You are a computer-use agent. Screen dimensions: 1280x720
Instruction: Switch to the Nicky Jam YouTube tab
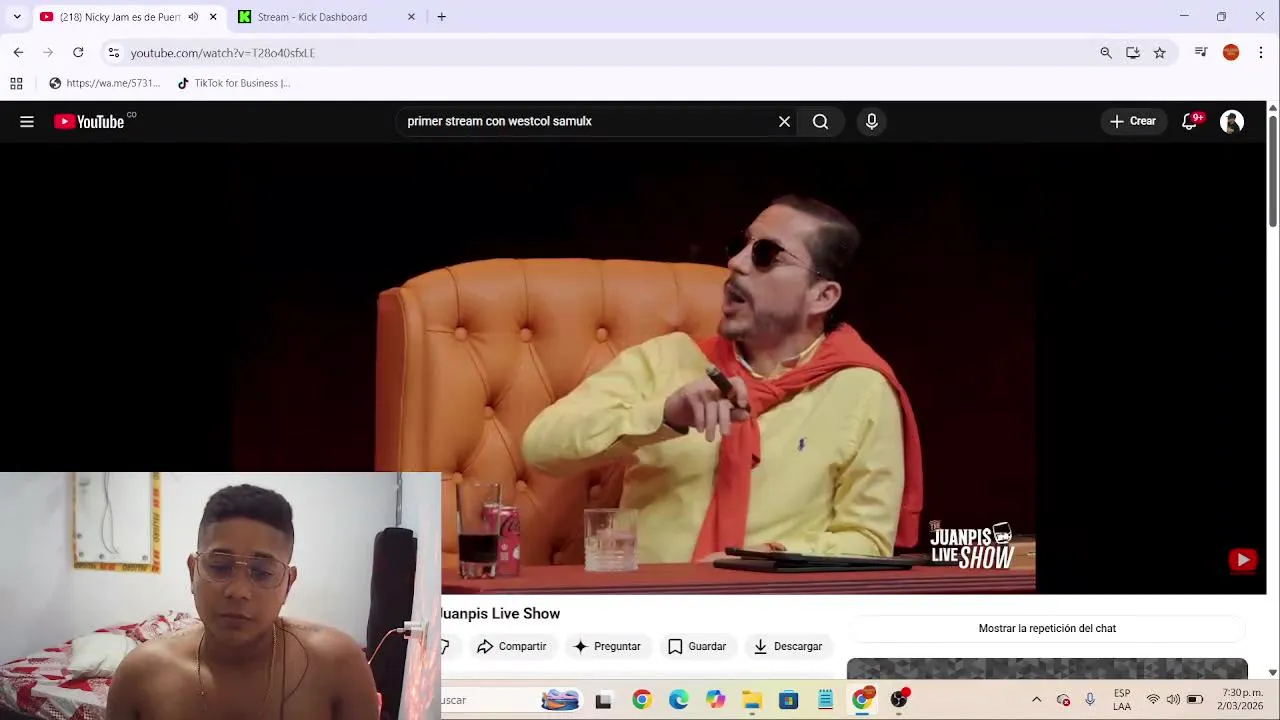pos(118,17)
